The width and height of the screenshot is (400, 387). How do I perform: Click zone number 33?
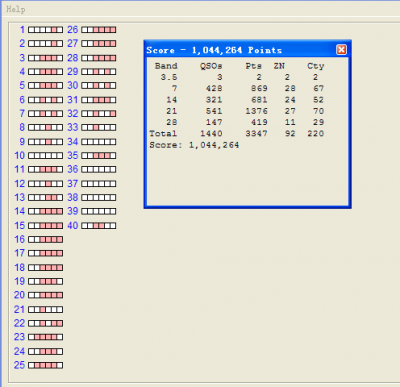[x=72, y=127]
